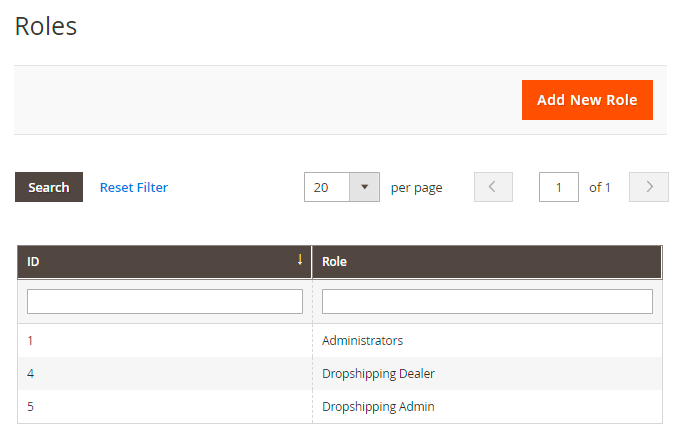Go to the previous page with left chevron
684x433 pixels.
click(493, 187)
